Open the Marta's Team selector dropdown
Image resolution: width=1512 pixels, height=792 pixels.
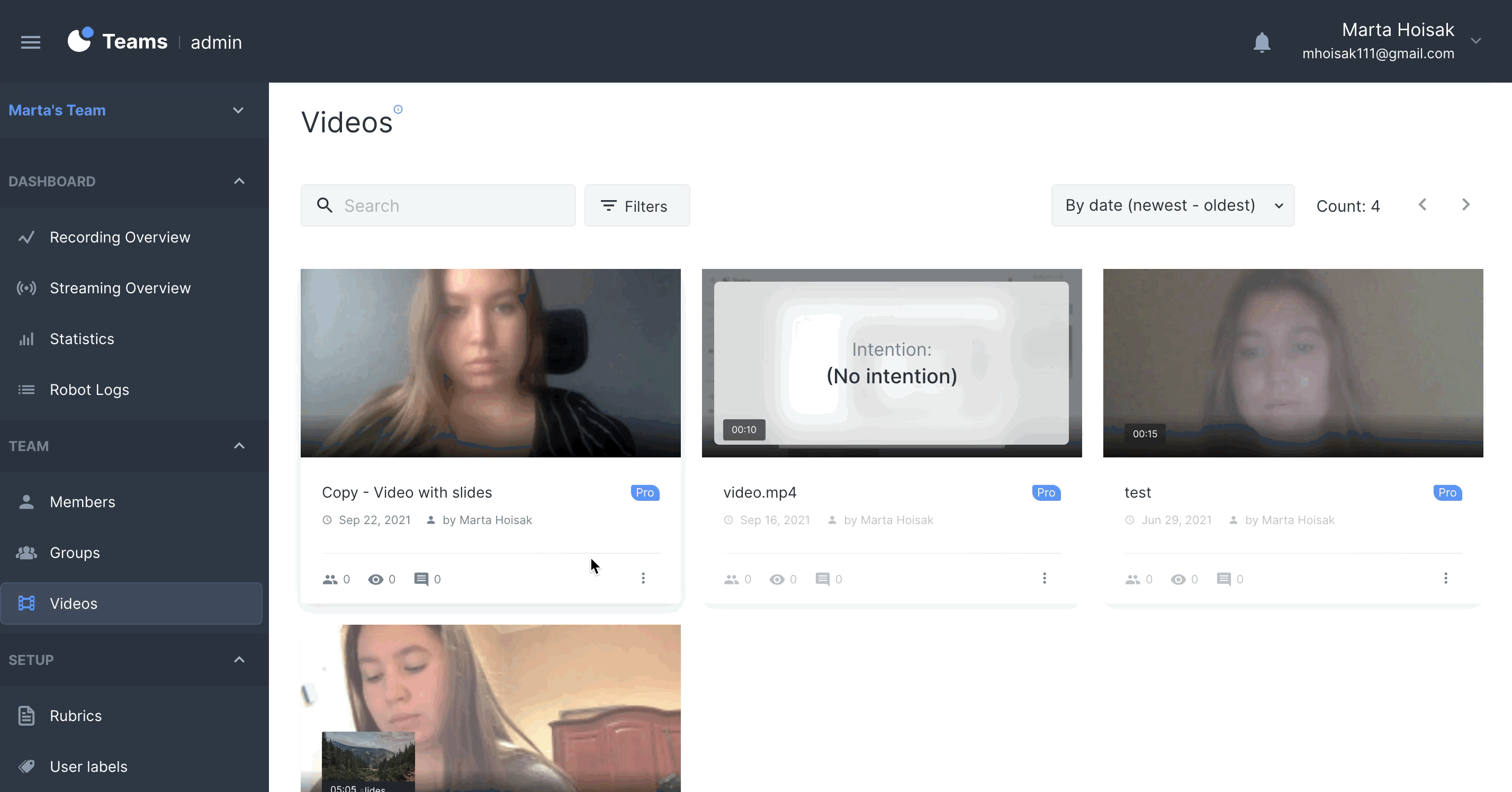(x=238, y=110)
